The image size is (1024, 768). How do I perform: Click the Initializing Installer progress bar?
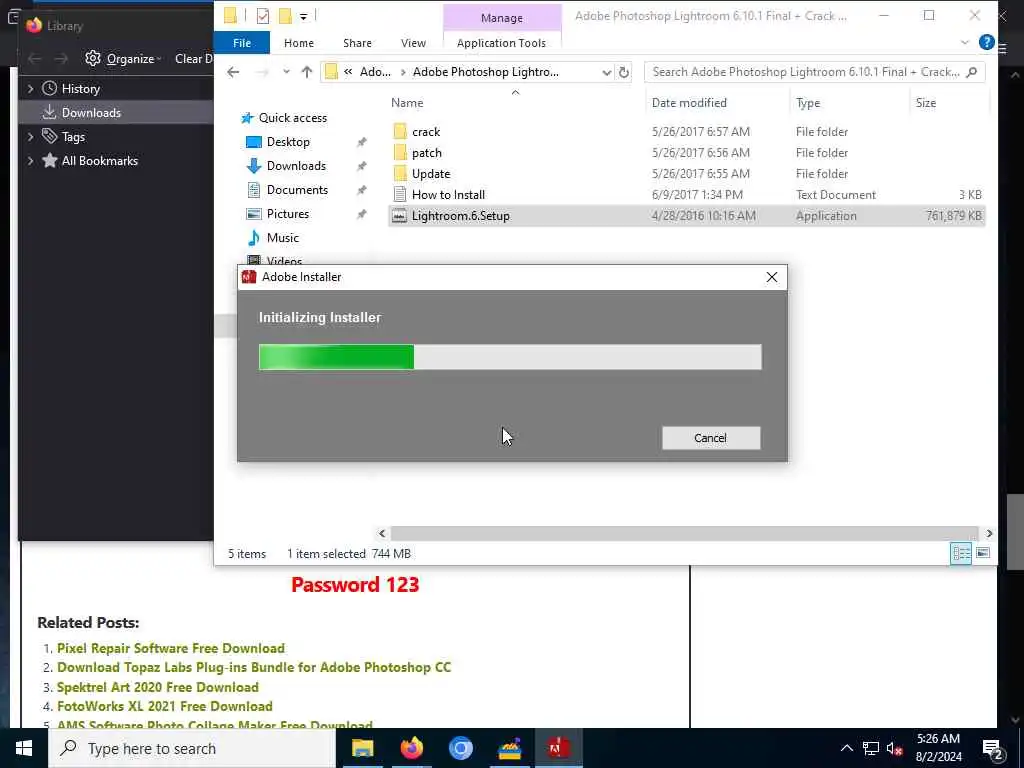(510, 357)
